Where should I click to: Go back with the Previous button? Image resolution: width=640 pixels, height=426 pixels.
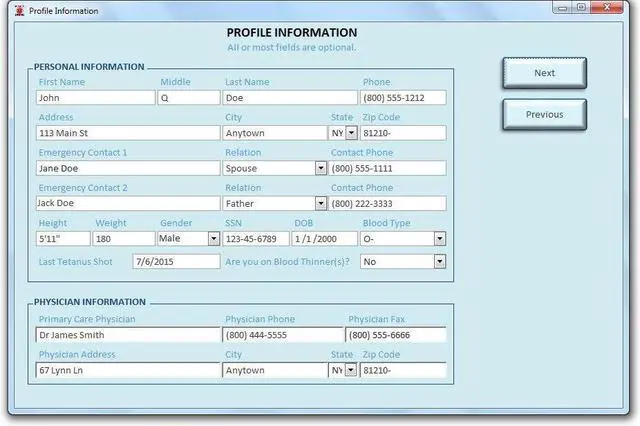pos(544,115)
